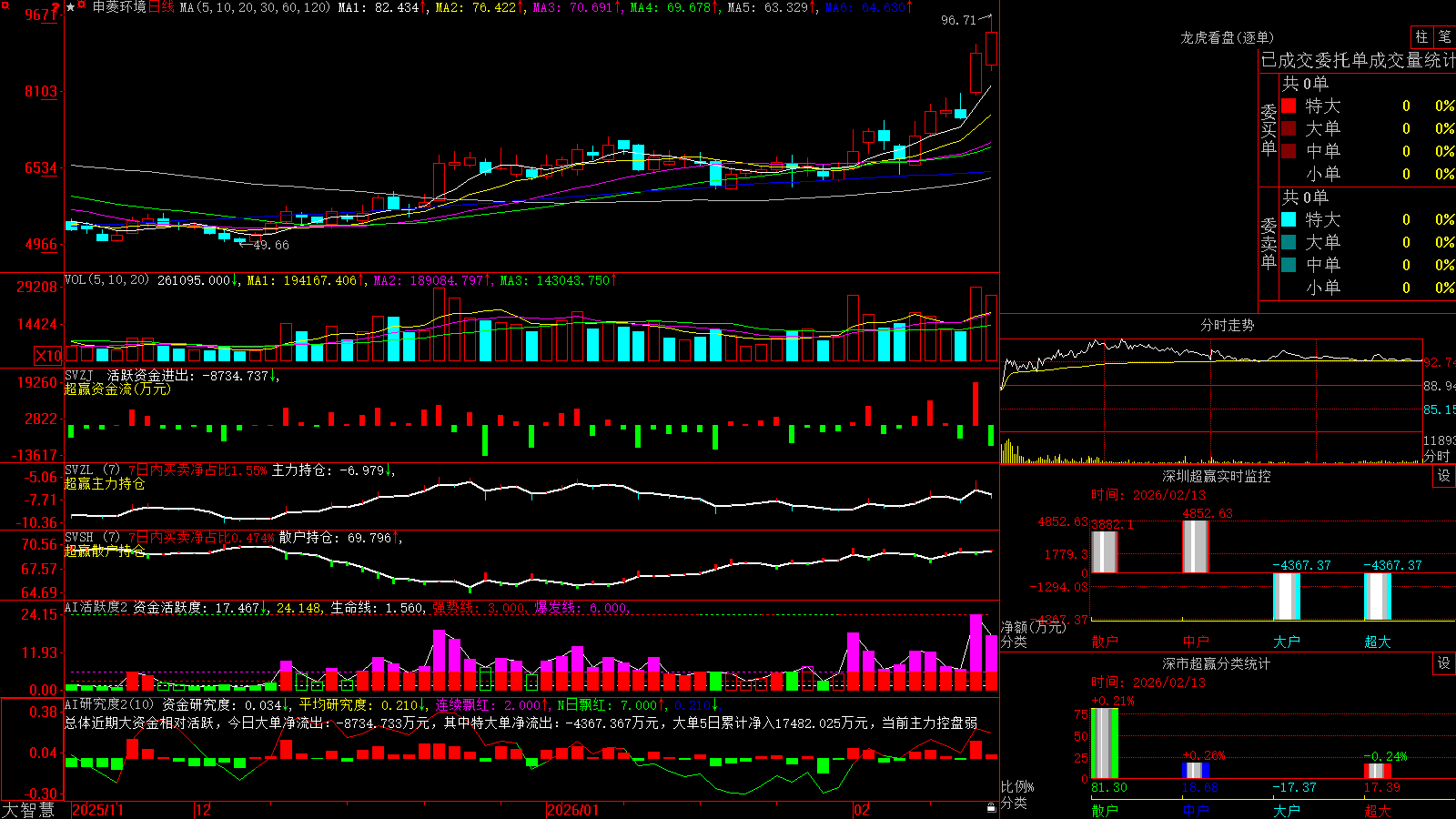Click the dark red 中单 buy-order swatch
The width and height of the screenshot is (1456, 819).
[x=1289, y=151]
